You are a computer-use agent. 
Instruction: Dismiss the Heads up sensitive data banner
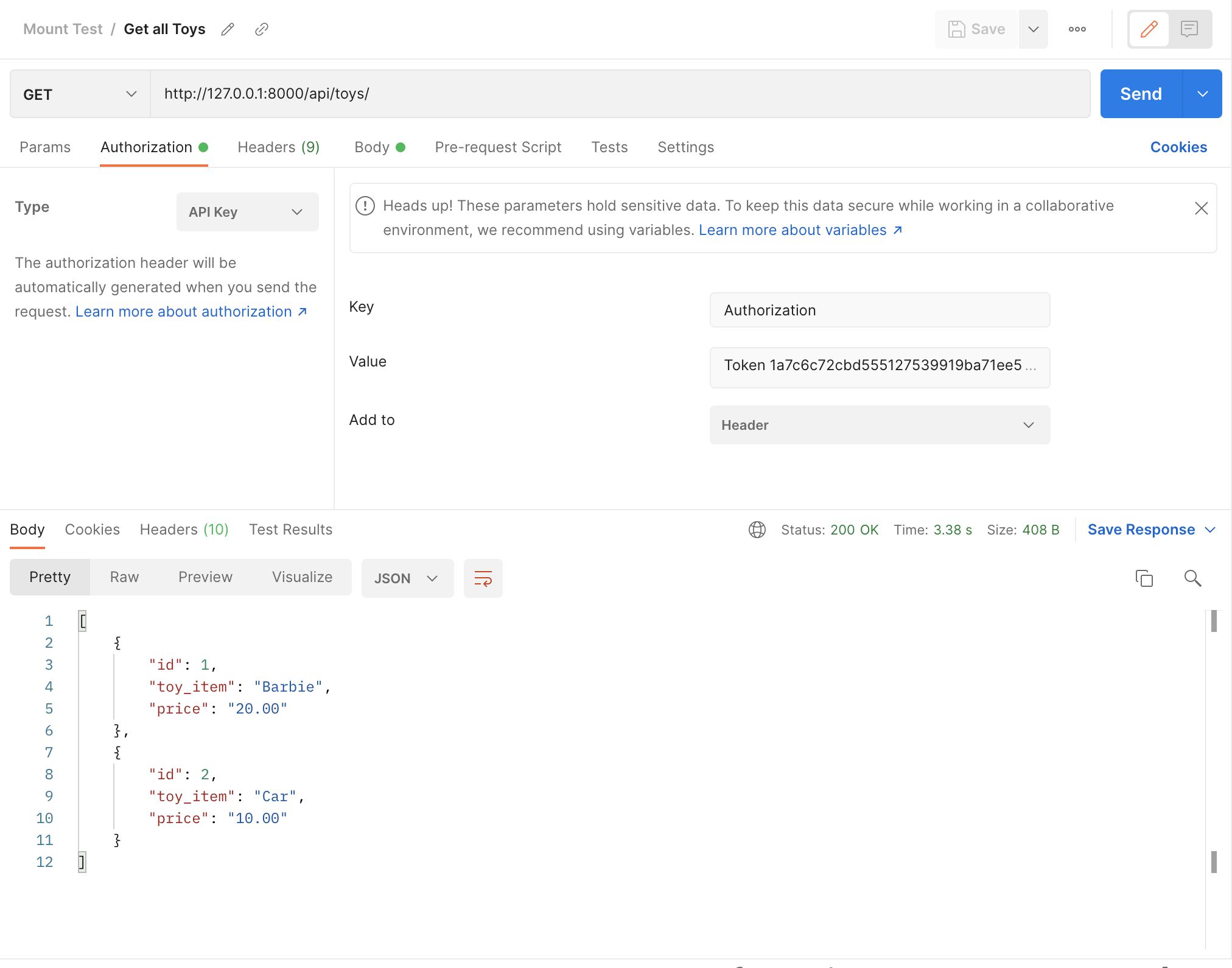[x=1201, y=208]
